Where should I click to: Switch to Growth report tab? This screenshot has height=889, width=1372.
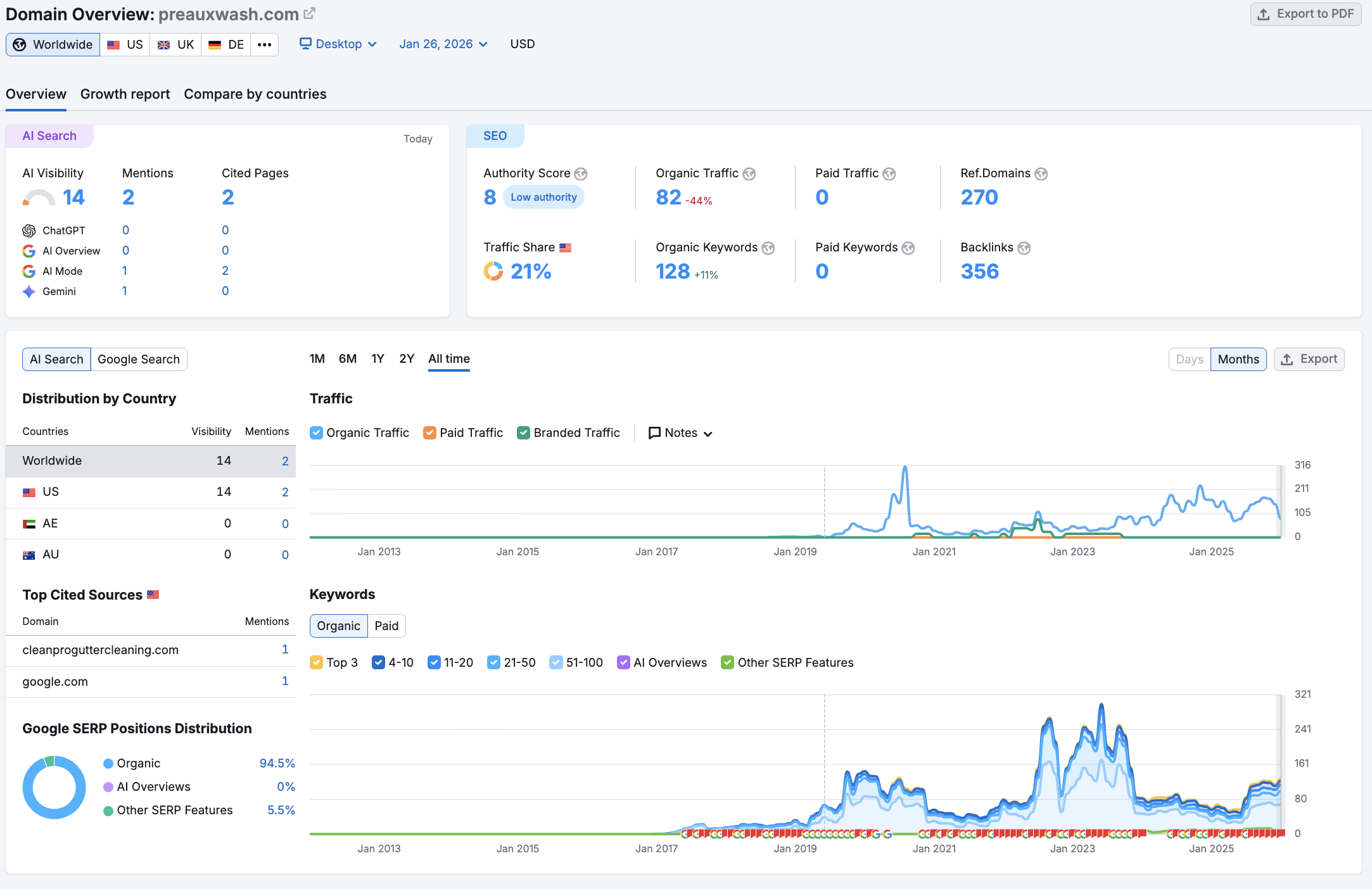pyautogui.click(x=125, y=94)
